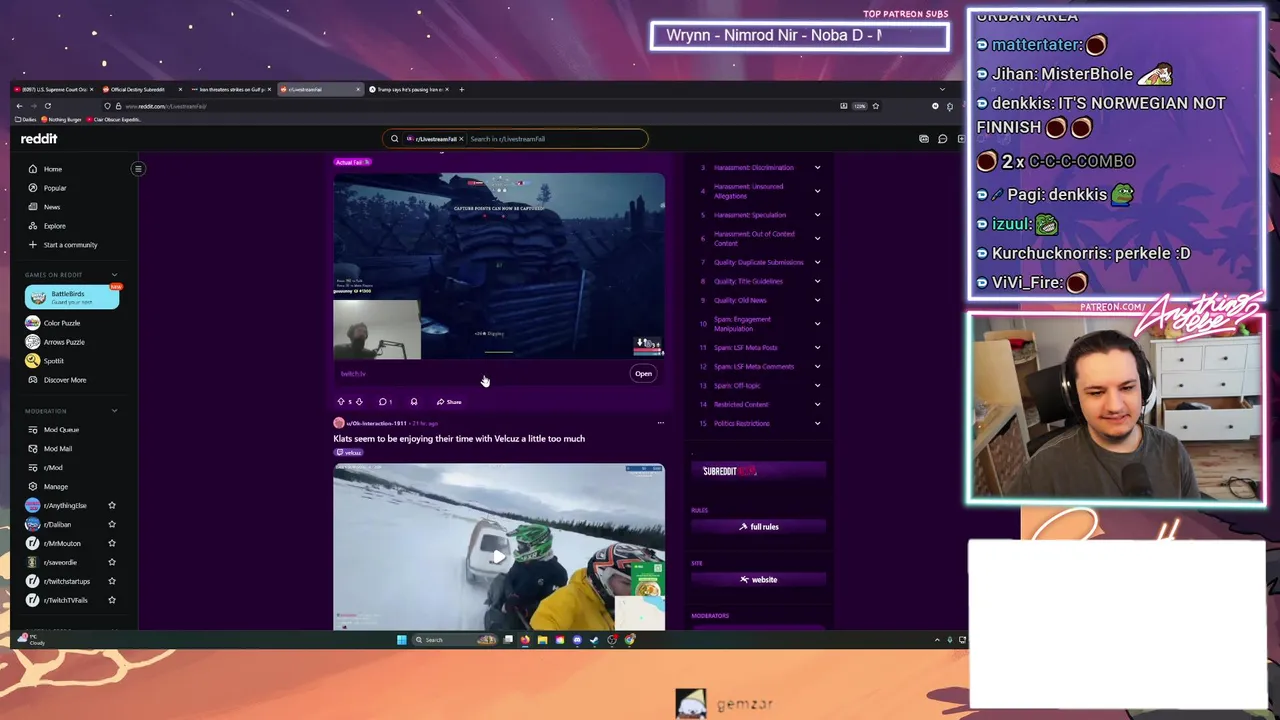Image resolution: width=1280 pixels, height=720 pixels.
Task: Play the battlefield clip thumbnail
Action: click(499, 266)
